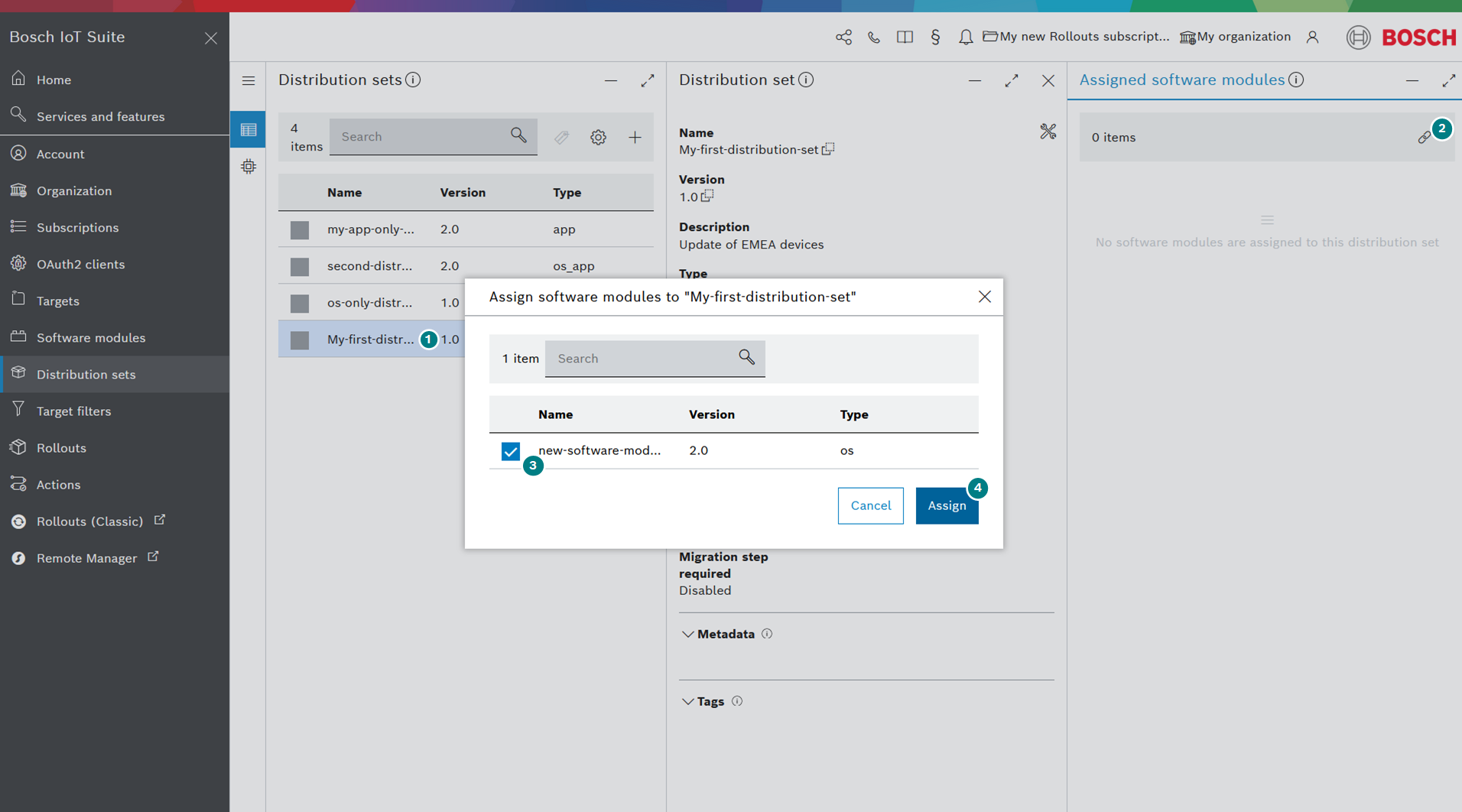Click the edit tools icon in Distribution set panel
1462x812 pixels.
[1048, 132]
